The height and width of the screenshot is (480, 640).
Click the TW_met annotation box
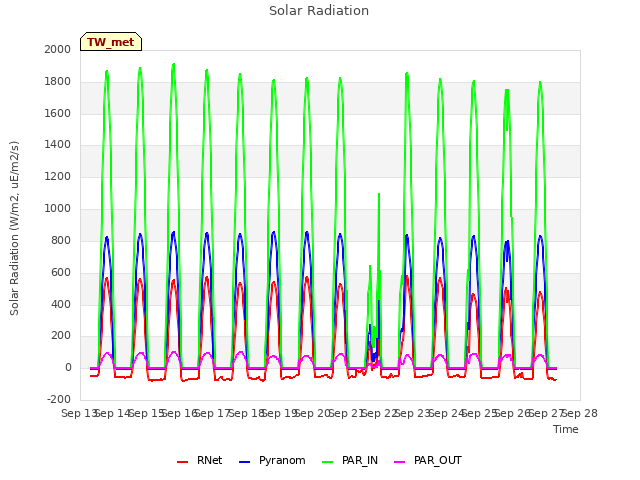click(x=111, y=42)
